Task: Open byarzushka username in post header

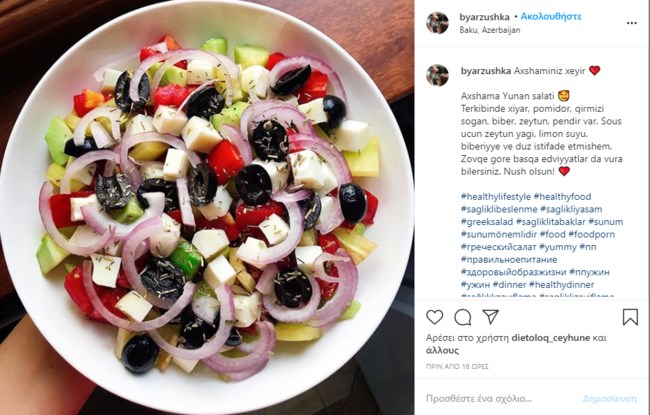Action: tap(484, 17)
